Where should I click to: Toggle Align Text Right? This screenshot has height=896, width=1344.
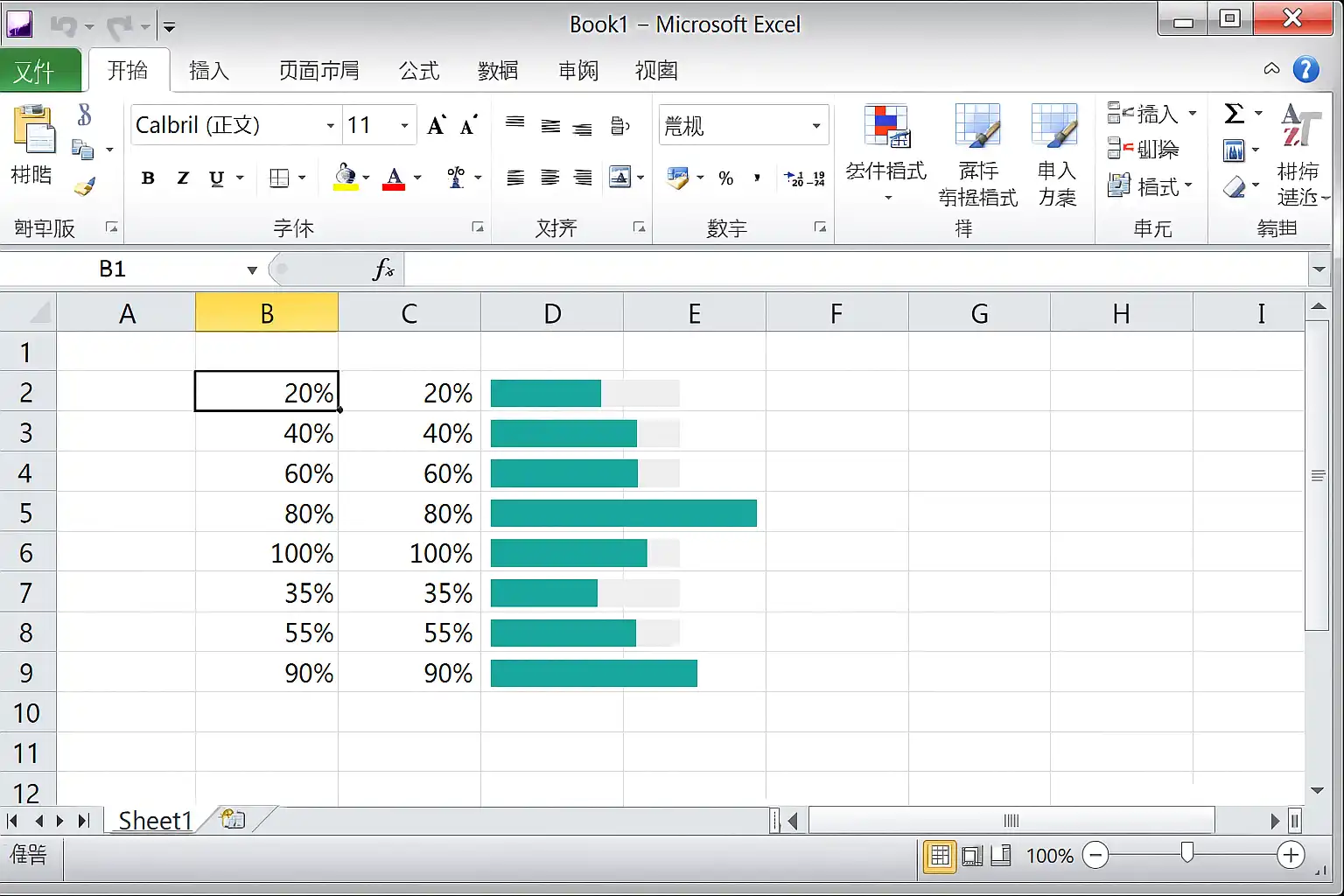click(583, 178)
